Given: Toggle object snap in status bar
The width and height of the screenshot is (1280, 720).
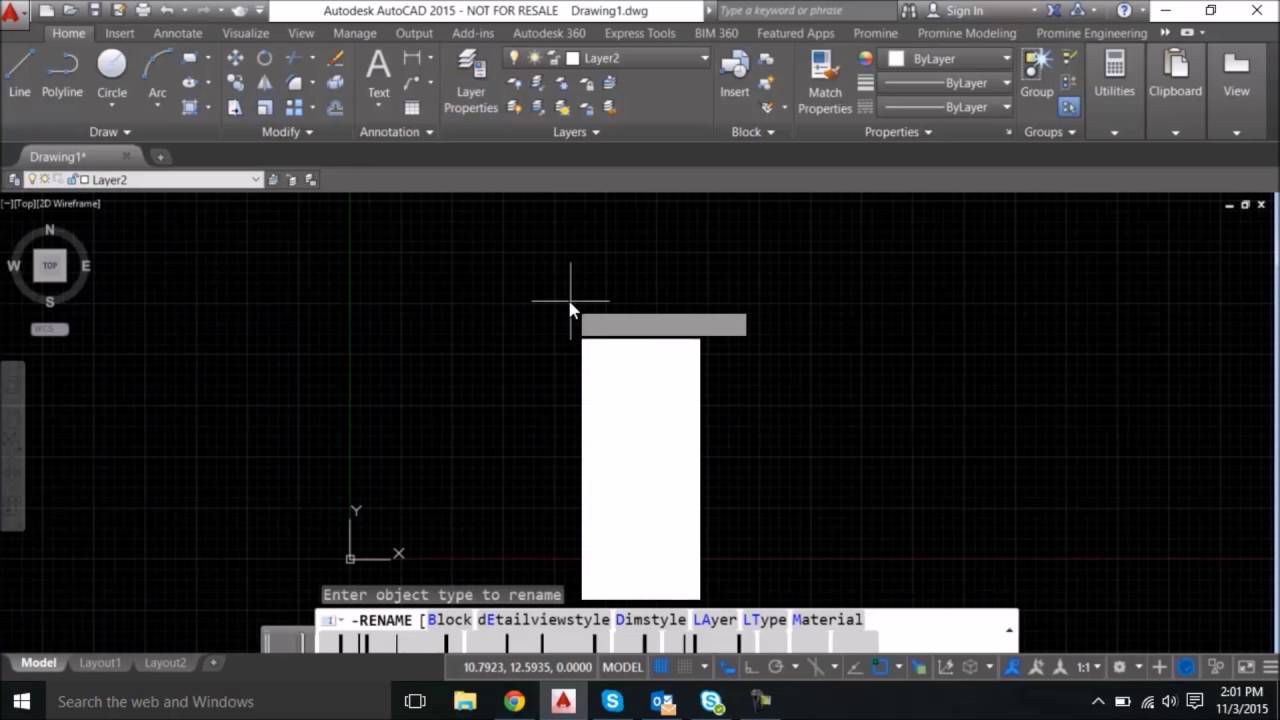Looking at the screenshot, I should pos(880,667).
